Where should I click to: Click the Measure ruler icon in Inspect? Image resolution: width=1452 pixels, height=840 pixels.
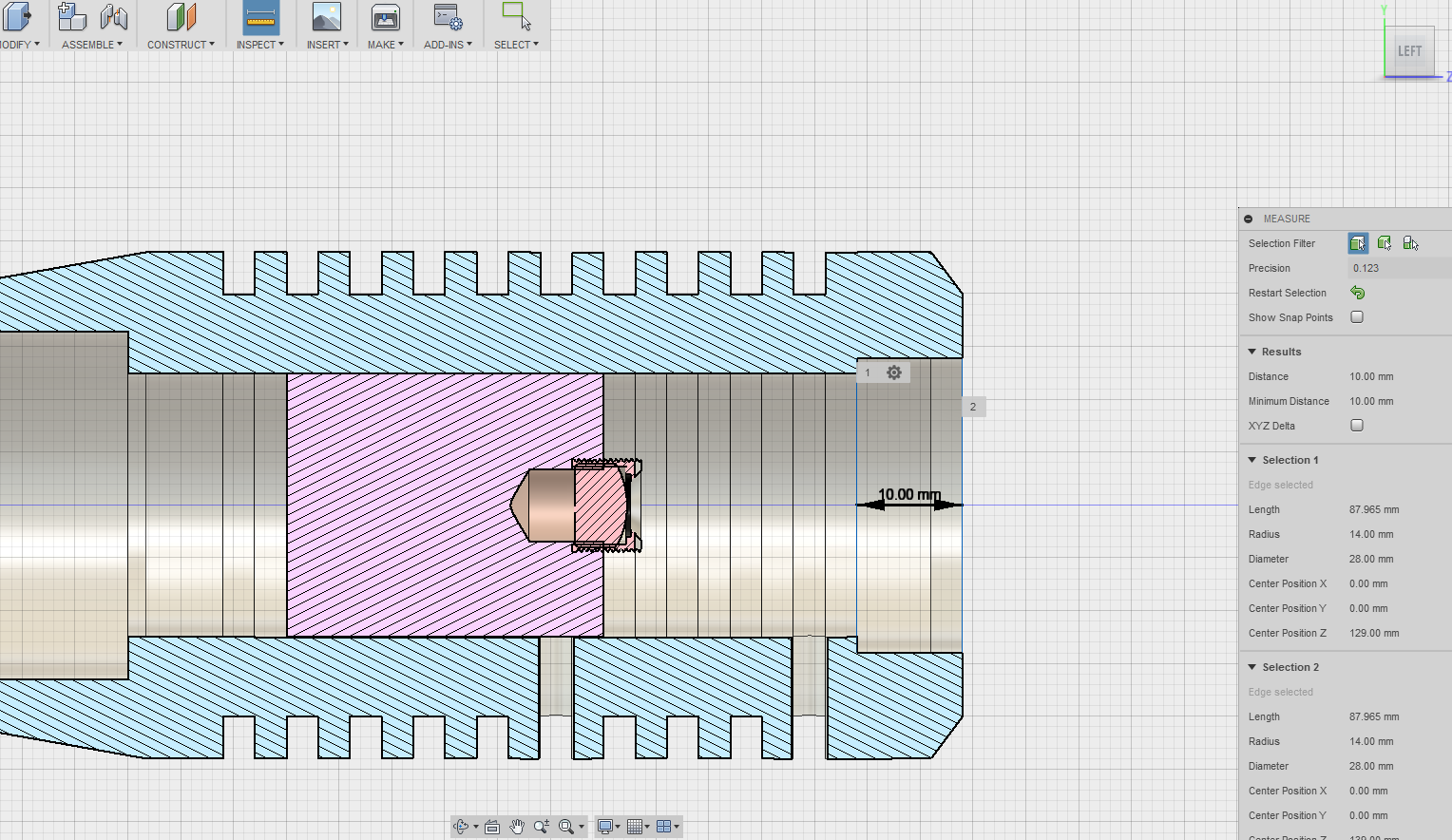tap(260, 18)
